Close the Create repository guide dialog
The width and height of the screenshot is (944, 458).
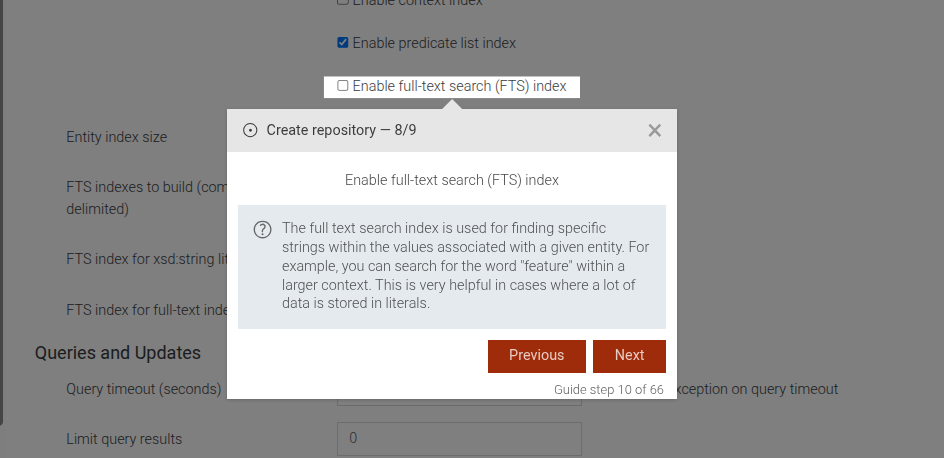(655, 130)
